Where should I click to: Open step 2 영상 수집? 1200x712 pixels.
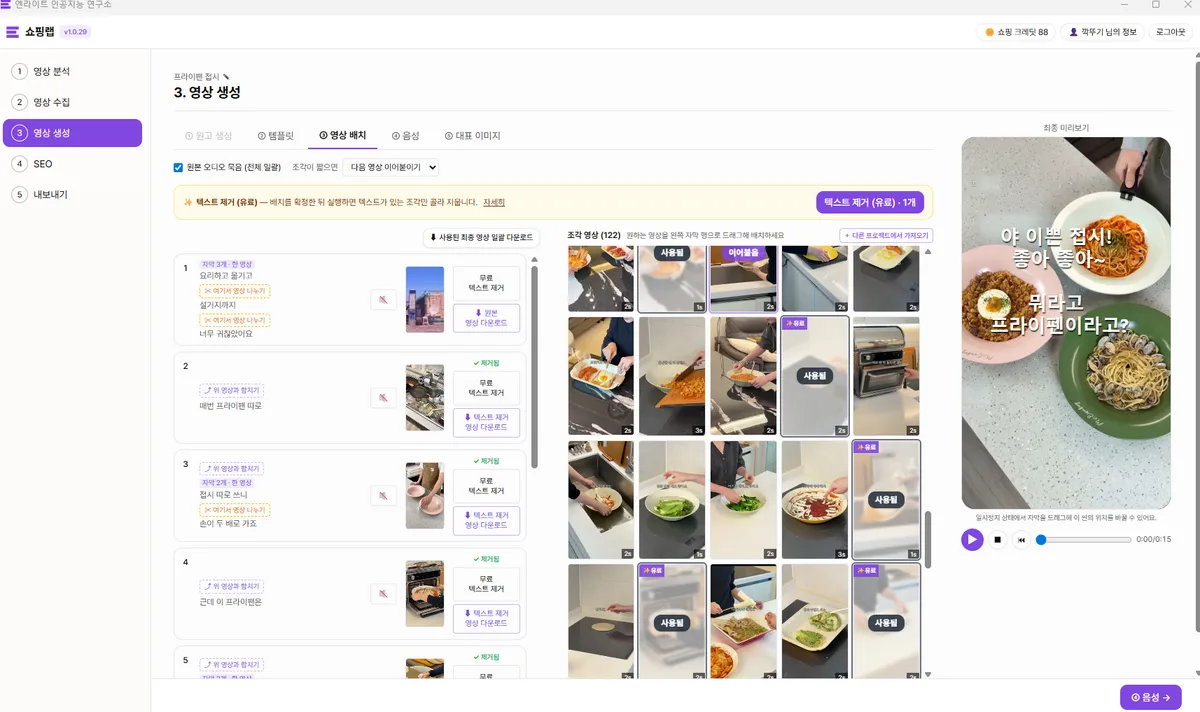(x=72, y=102)
